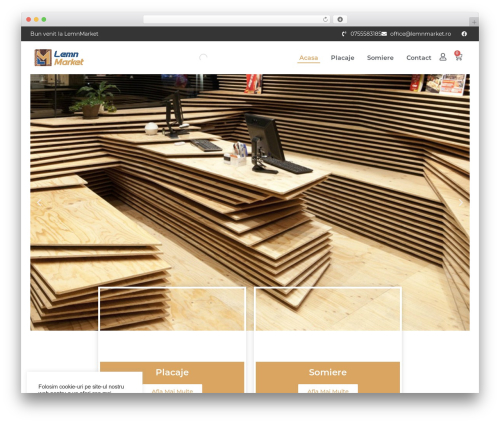Open the Somiere menu item
This screenshot has height=423, width=500.
coord(380,58)
